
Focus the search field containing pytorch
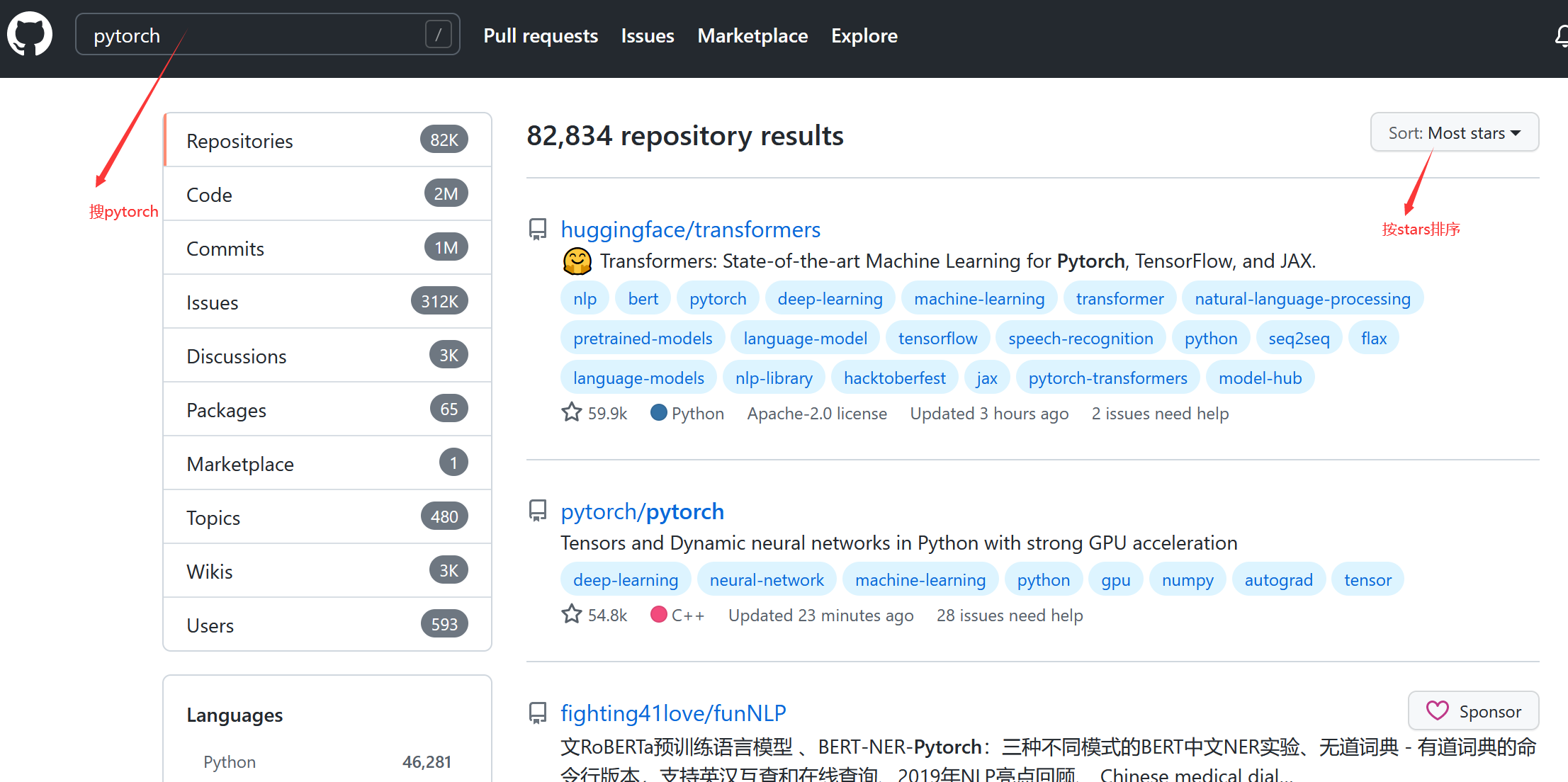[267, 34]
